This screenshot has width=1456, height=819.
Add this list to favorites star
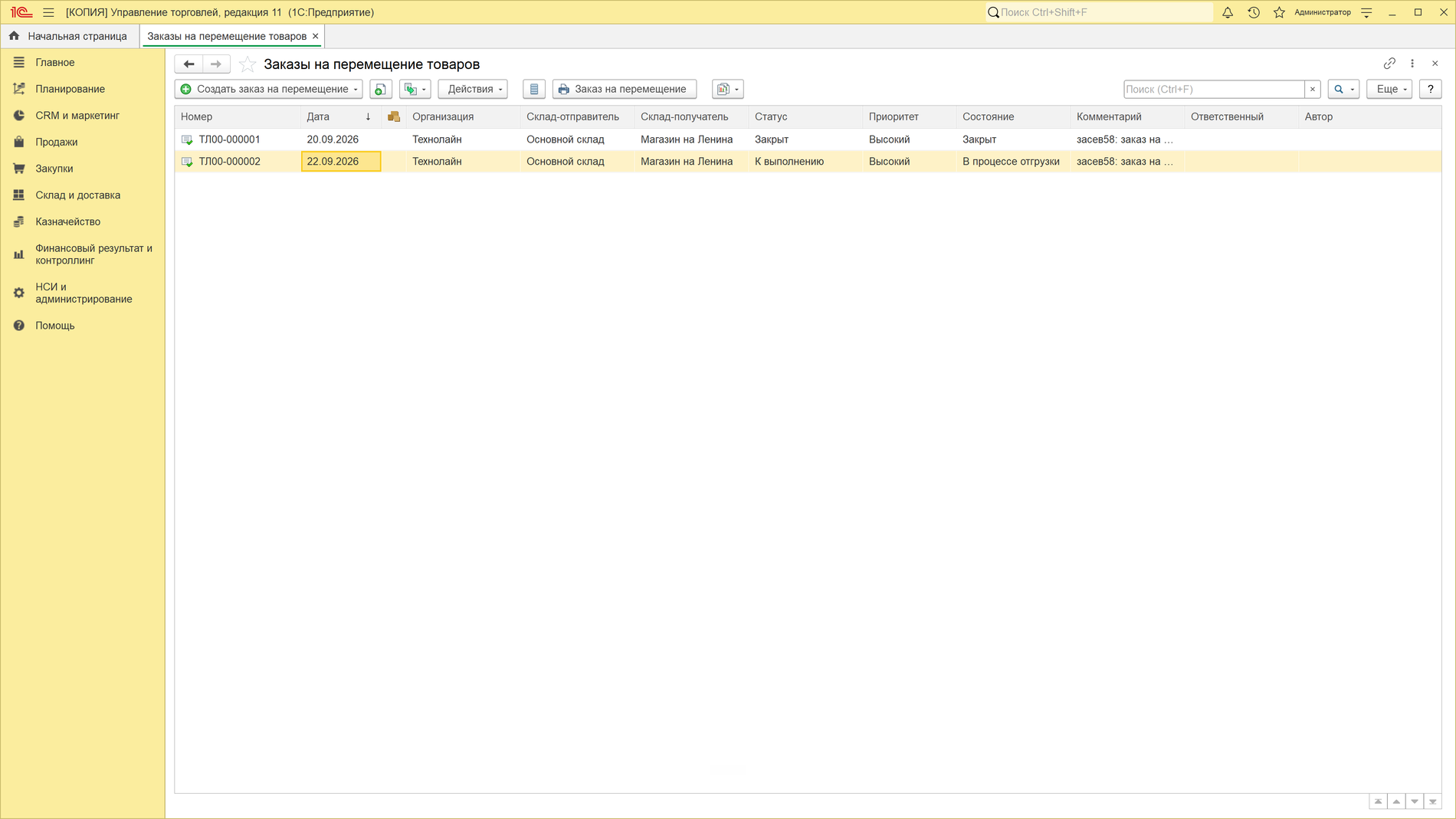pyautogui.click(x=247, y=64)
